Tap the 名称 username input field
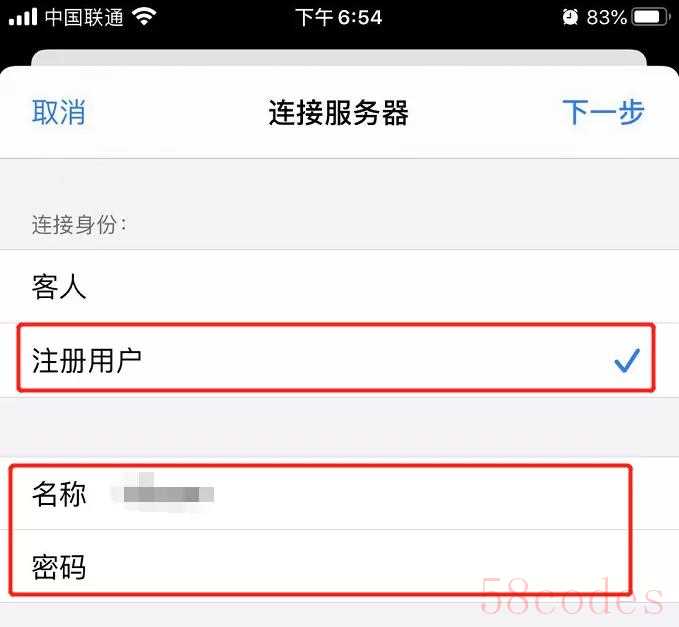The image size is (679, 627). (340, 494)
